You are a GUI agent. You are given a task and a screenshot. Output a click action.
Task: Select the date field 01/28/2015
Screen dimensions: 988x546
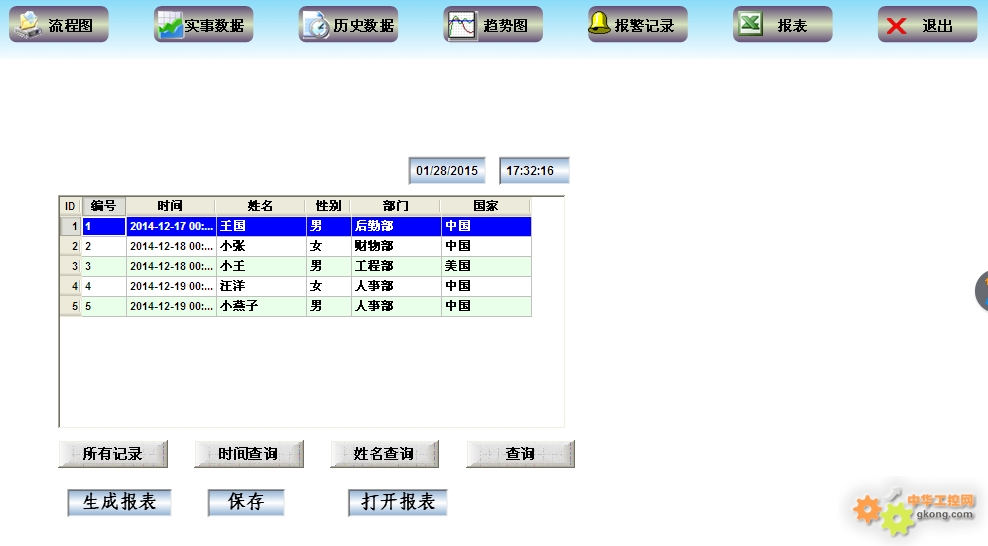[x=447, y=171]
